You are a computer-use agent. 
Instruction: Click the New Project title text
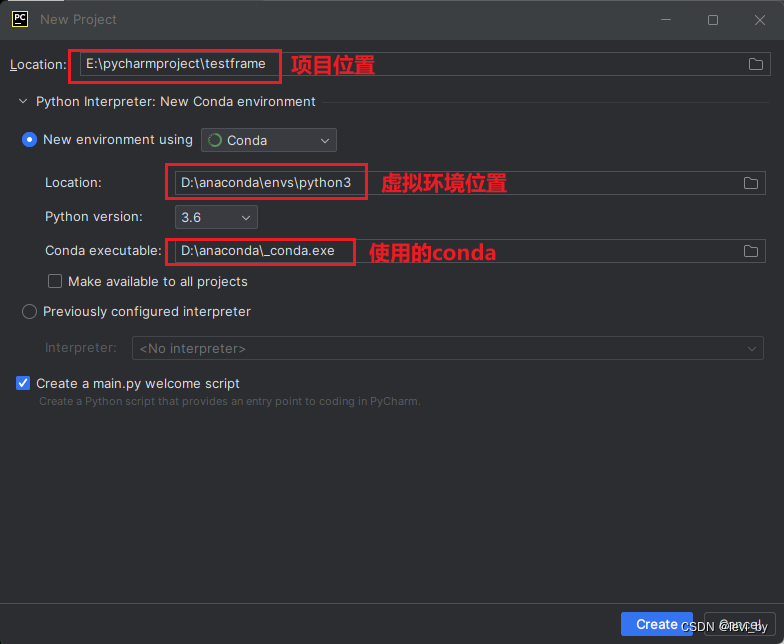coord(78,20)
